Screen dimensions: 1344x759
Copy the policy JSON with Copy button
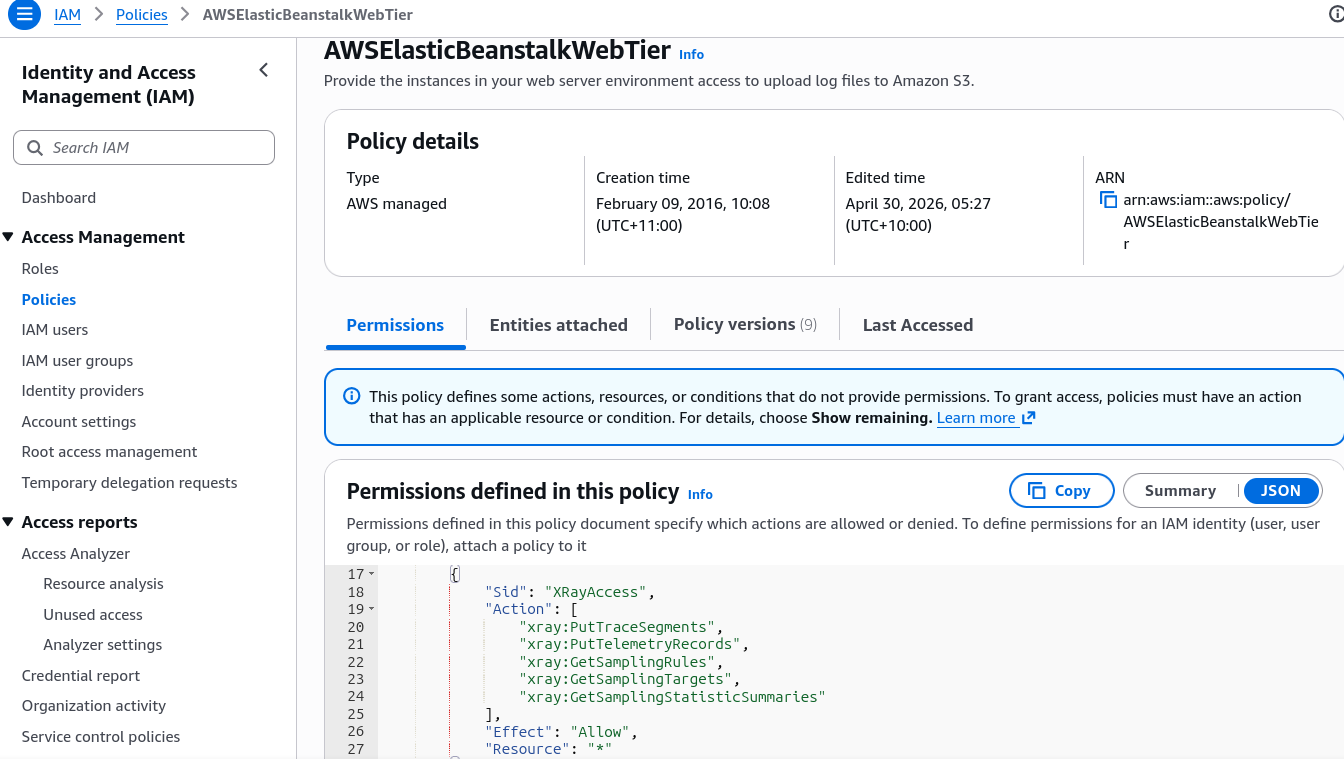pyautogui.click(x=1062, y=491)
